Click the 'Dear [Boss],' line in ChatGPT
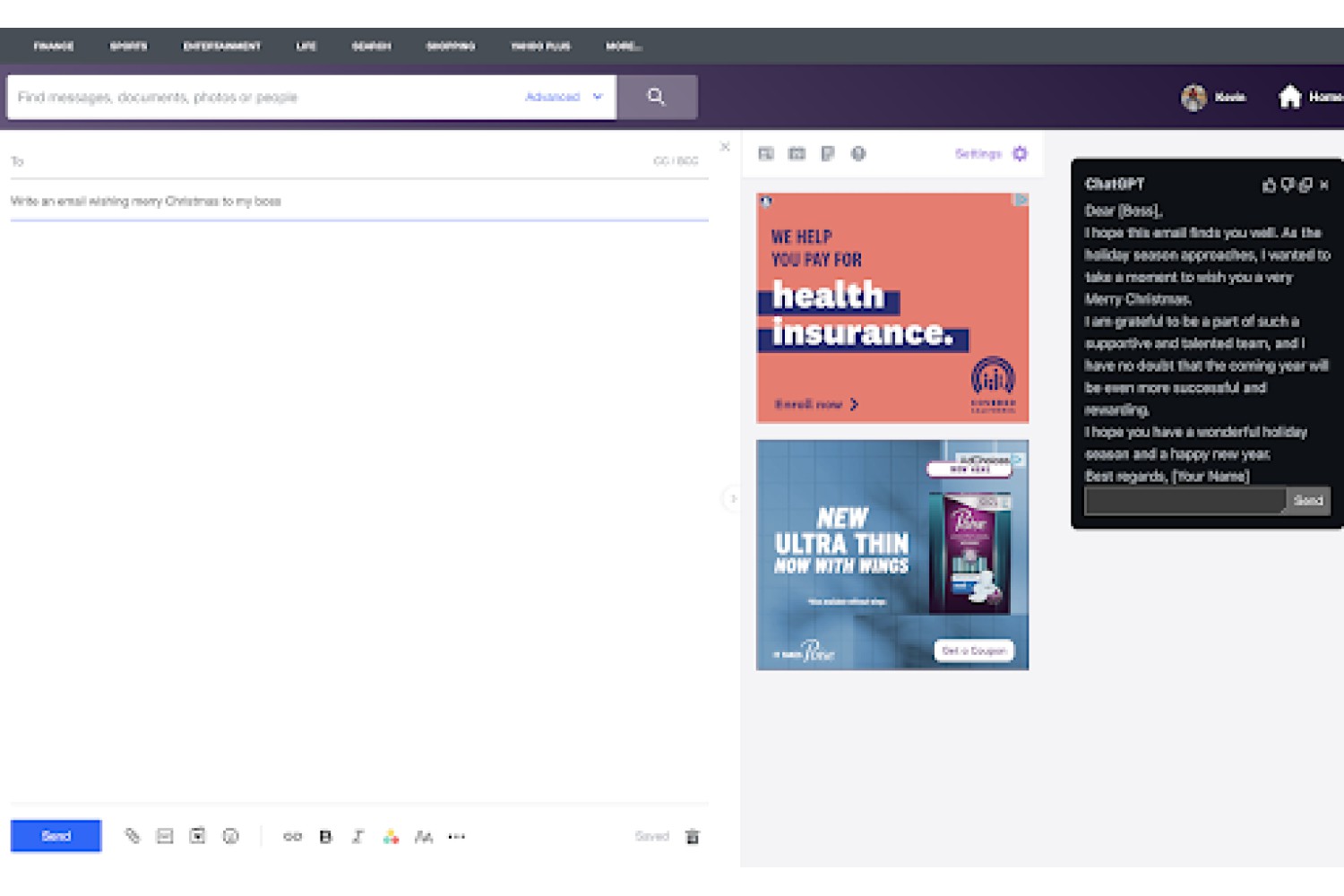 (1124, 211)
